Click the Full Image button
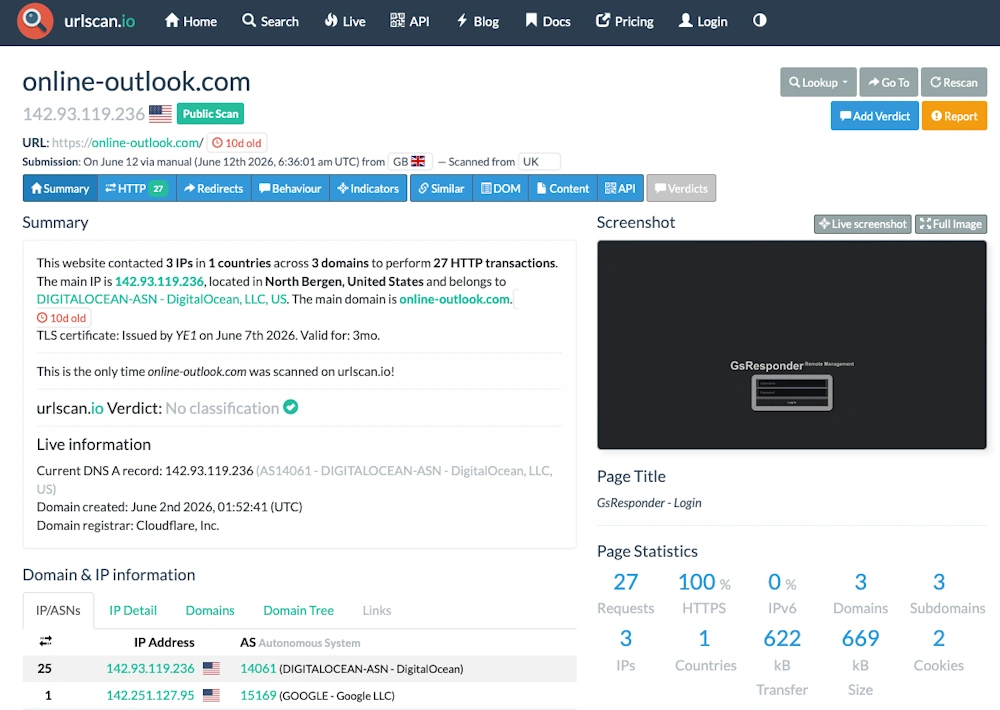Viewport: 1000px width, 710px height. pyautogui.click(x=951, y=224)
